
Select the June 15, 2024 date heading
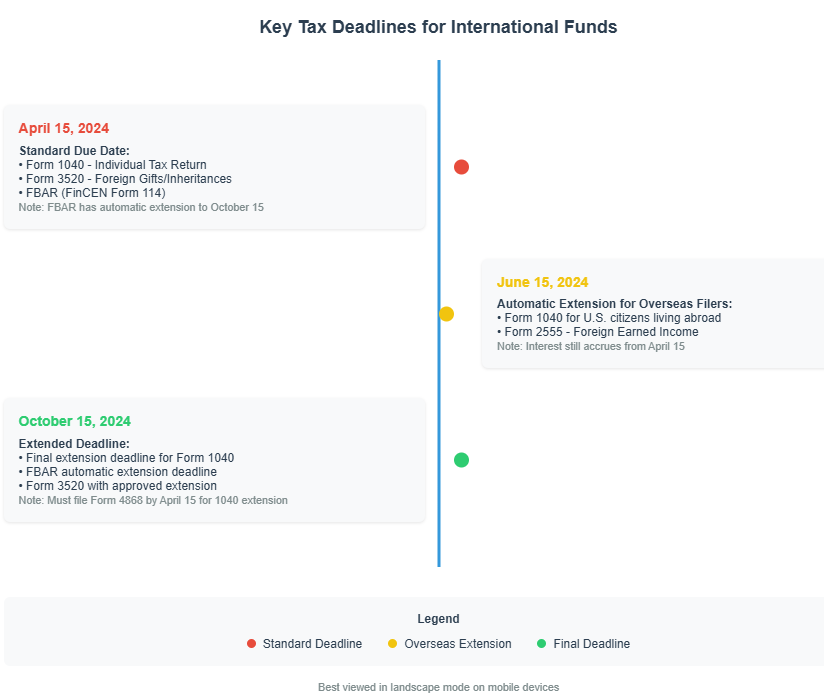click(542, 282)
